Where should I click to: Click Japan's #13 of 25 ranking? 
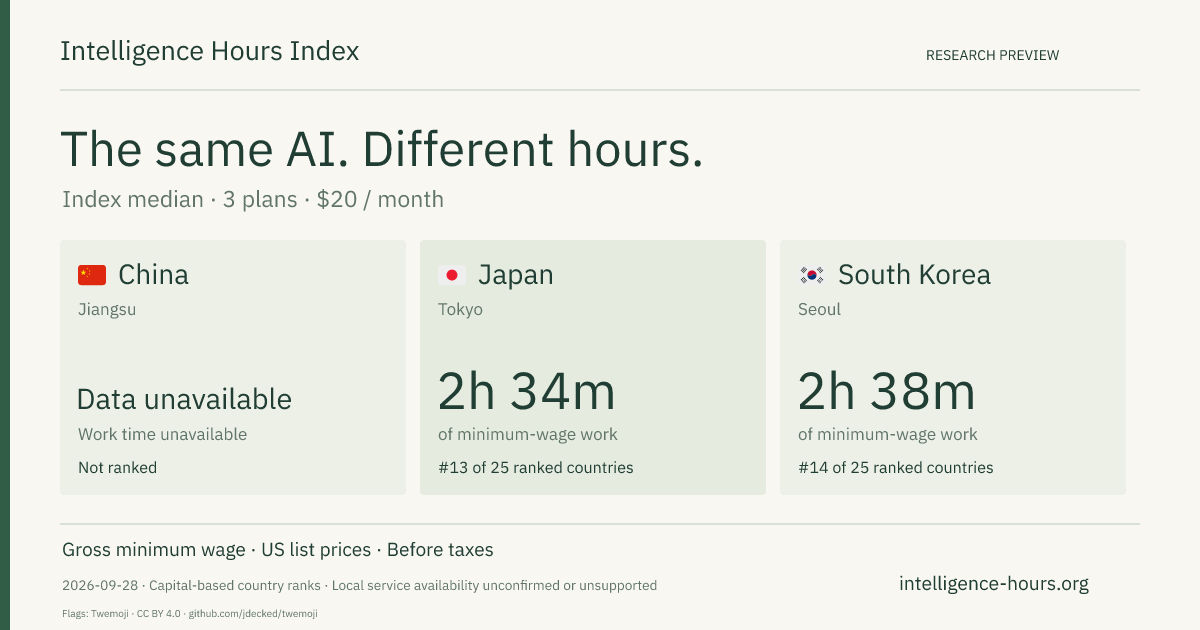(536, 467)
